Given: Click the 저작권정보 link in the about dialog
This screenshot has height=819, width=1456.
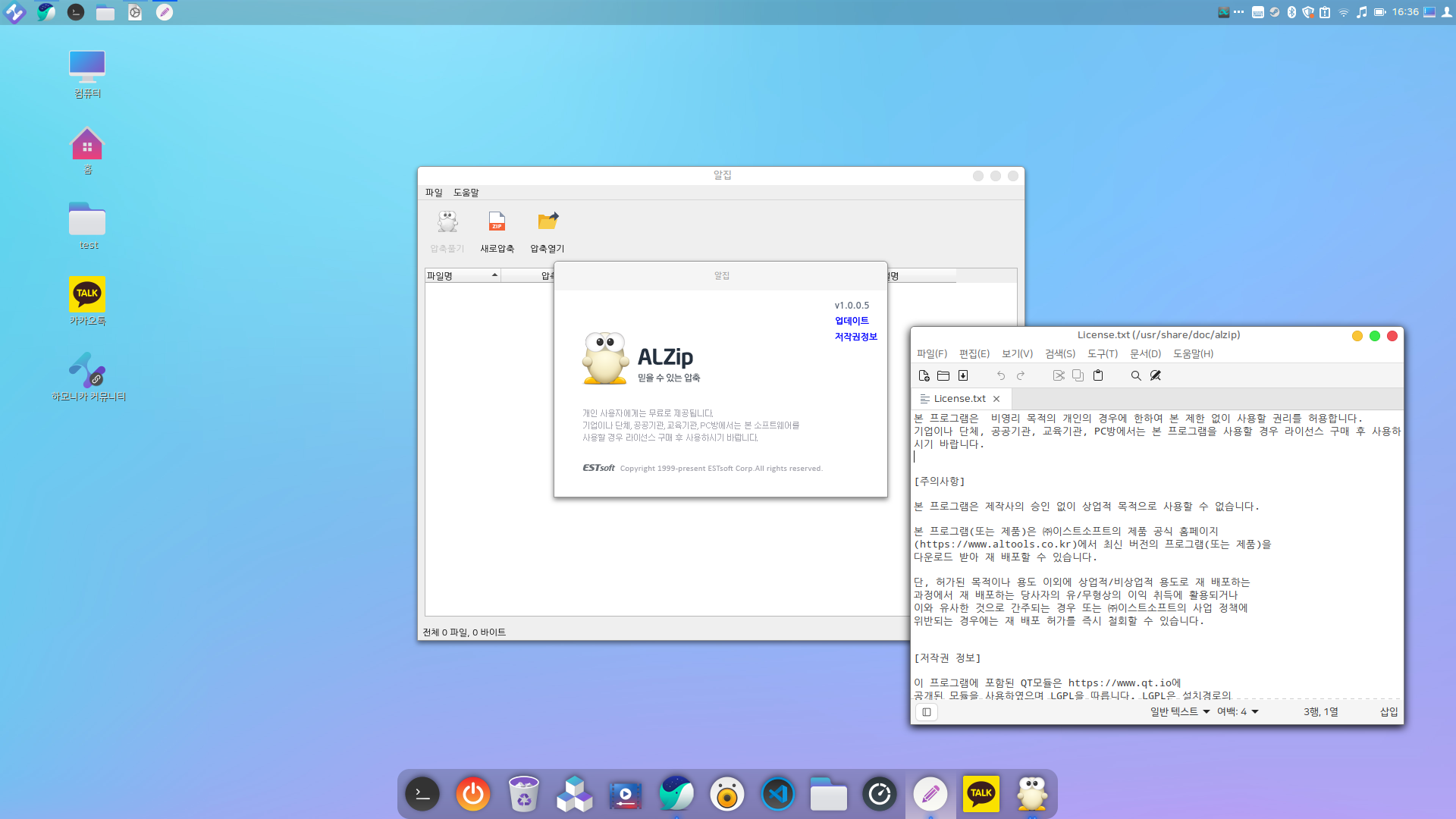Looking at the screenshot, I should click(856, 337).
